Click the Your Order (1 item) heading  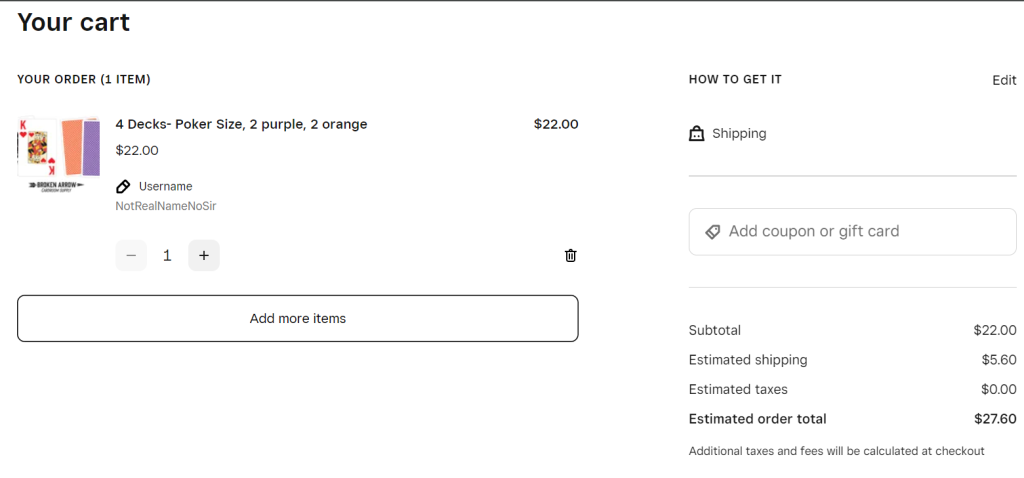84,79
